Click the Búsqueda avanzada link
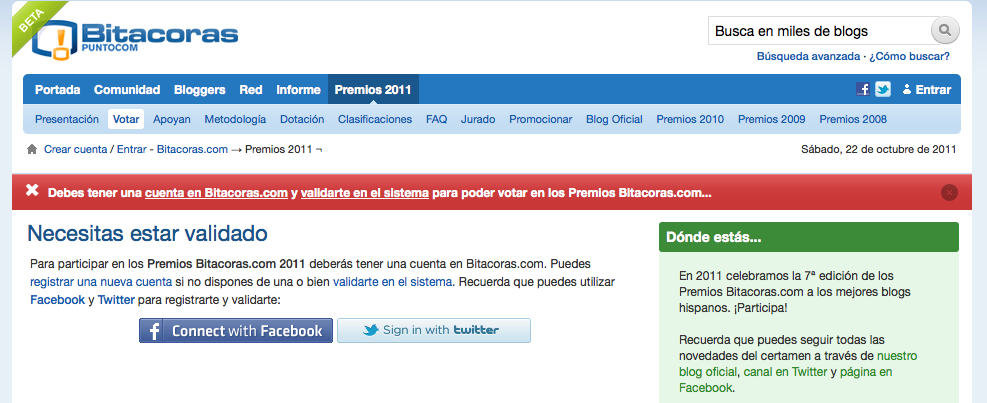This screenshot has width=987, height=403. click(x=808, y=57)
